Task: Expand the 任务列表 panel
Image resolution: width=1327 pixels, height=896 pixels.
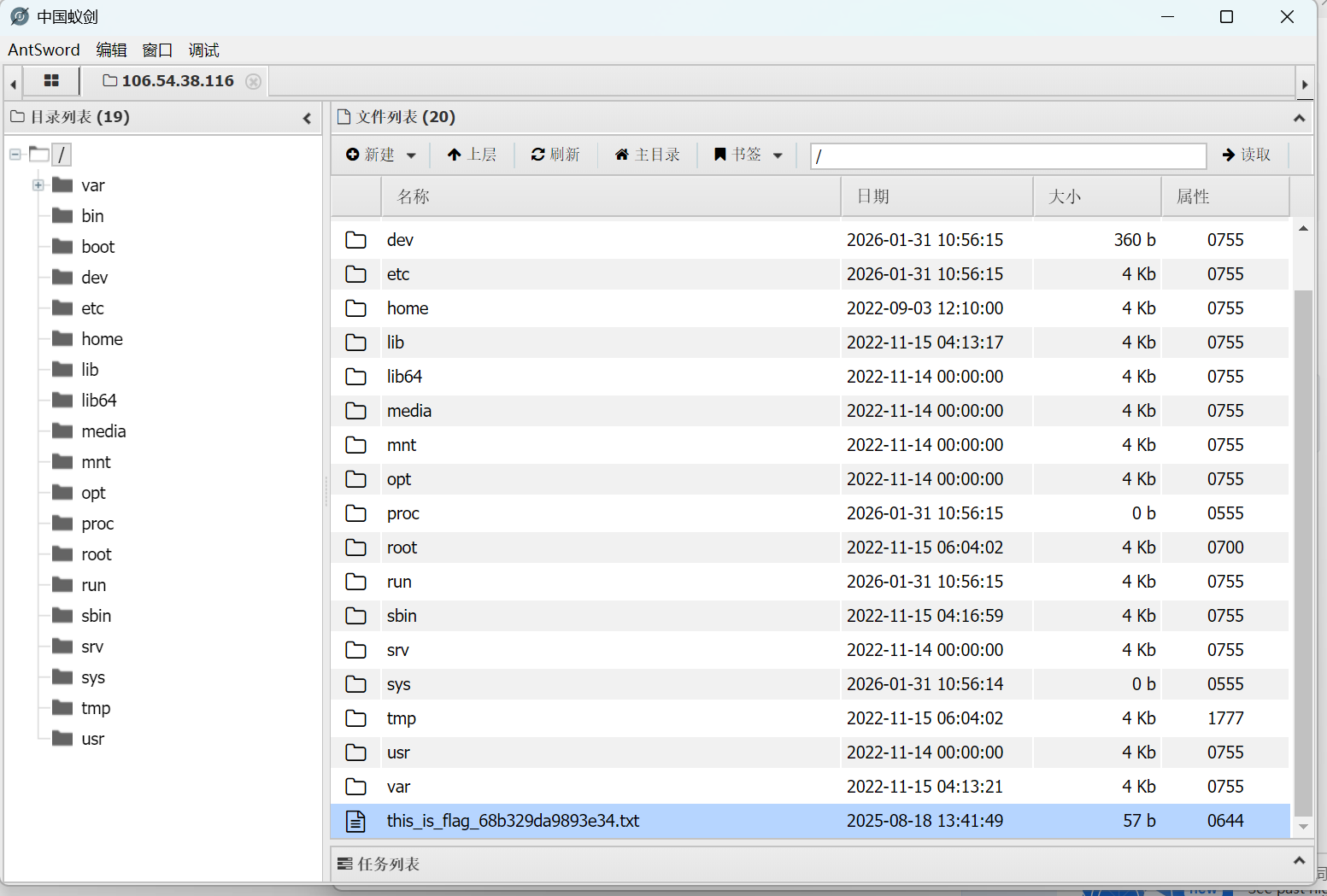Action: [1299, 861]
